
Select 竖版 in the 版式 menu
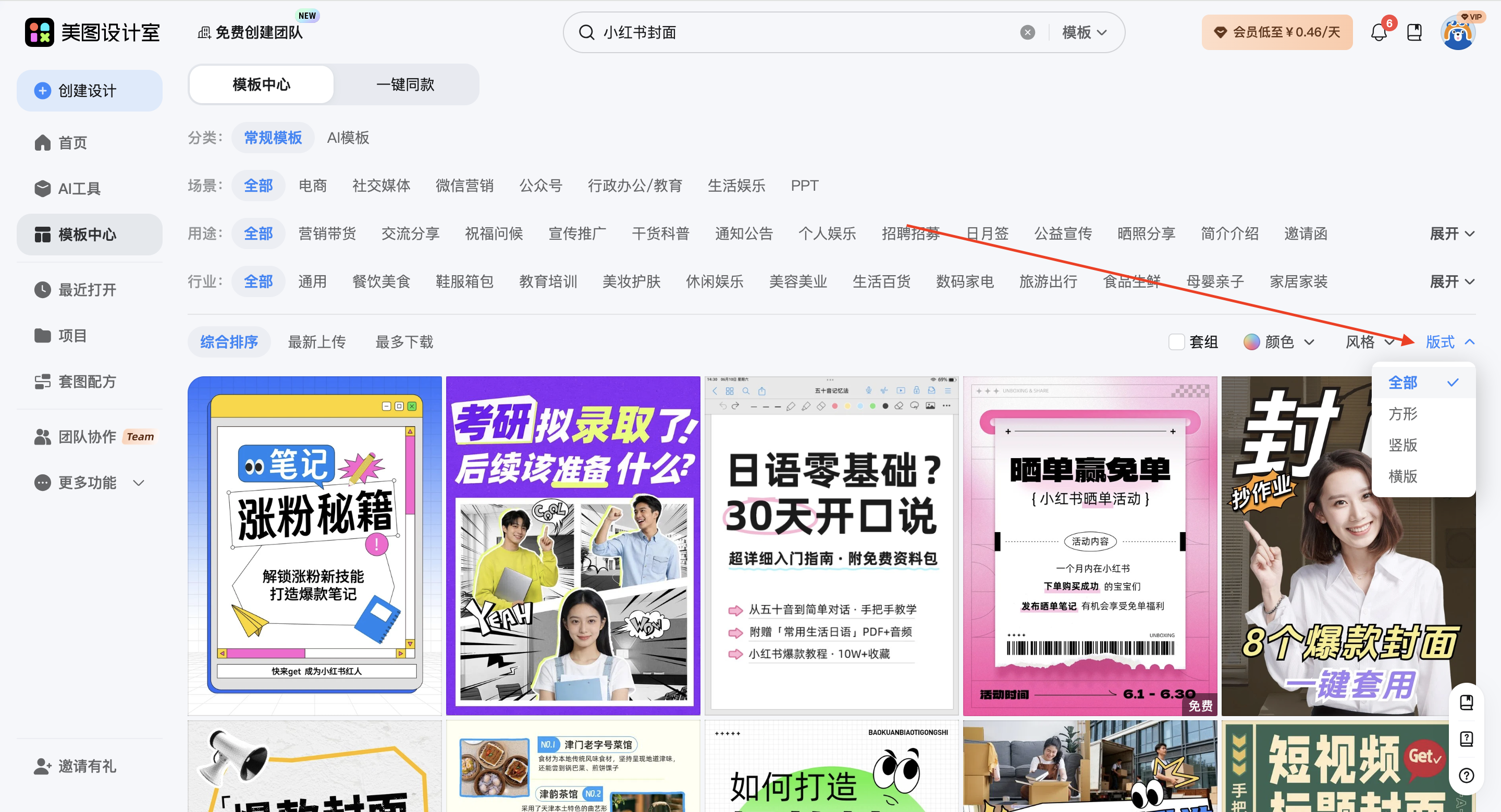pos(1403,445)
